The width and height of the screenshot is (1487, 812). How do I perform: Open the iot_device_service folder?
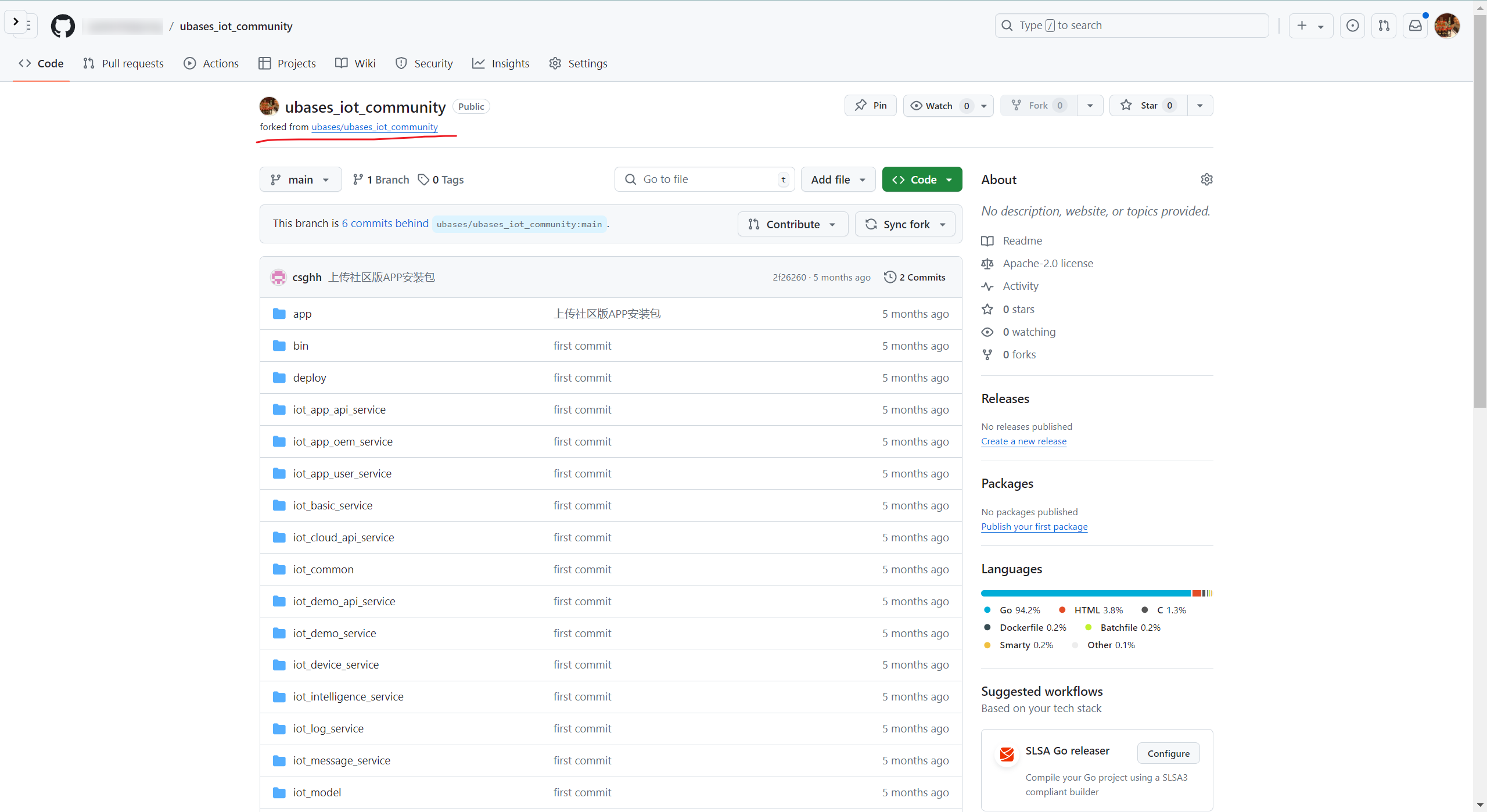click(336, 664)
